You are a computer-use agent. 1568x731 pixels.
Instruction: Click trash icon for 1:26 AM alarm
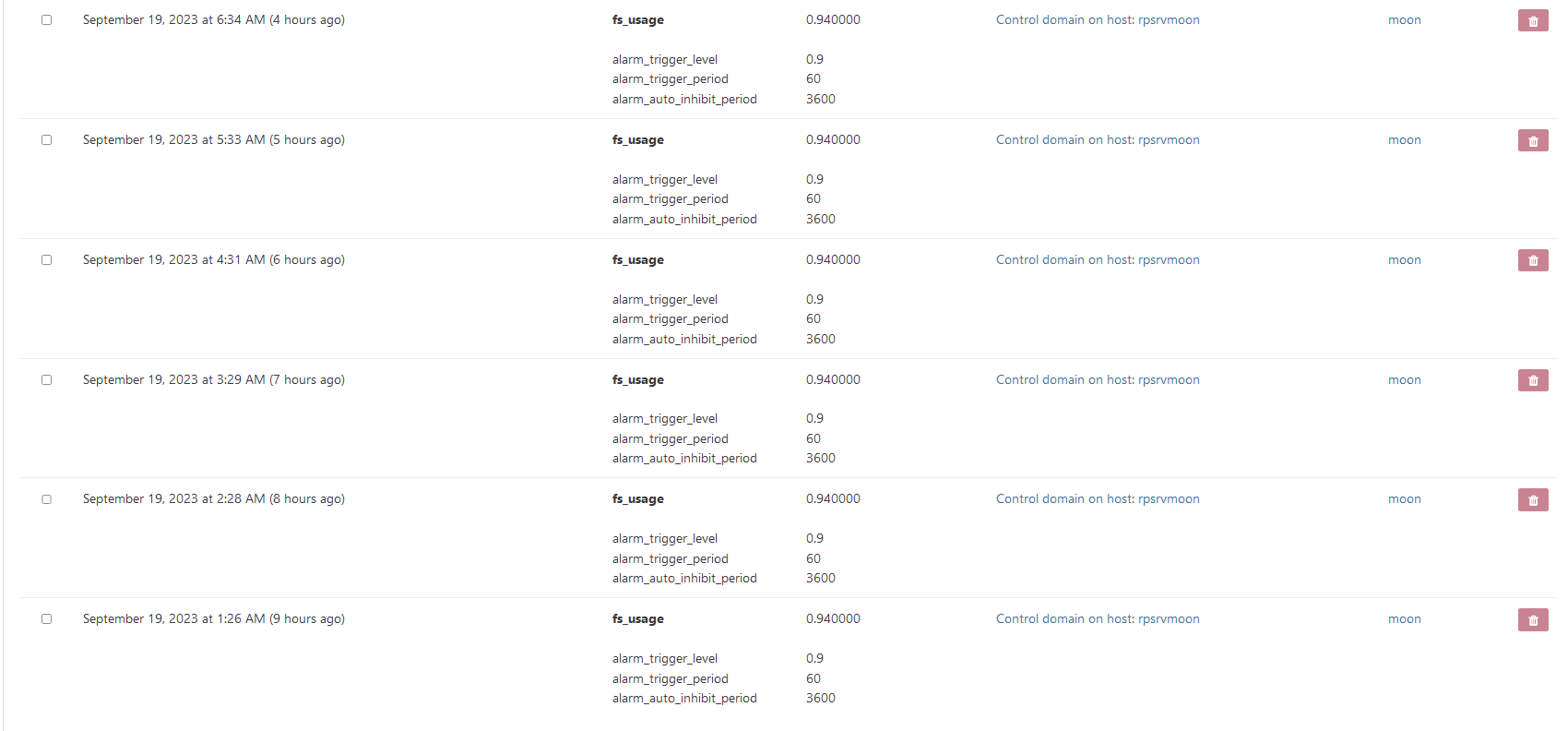click(1532, 620)
